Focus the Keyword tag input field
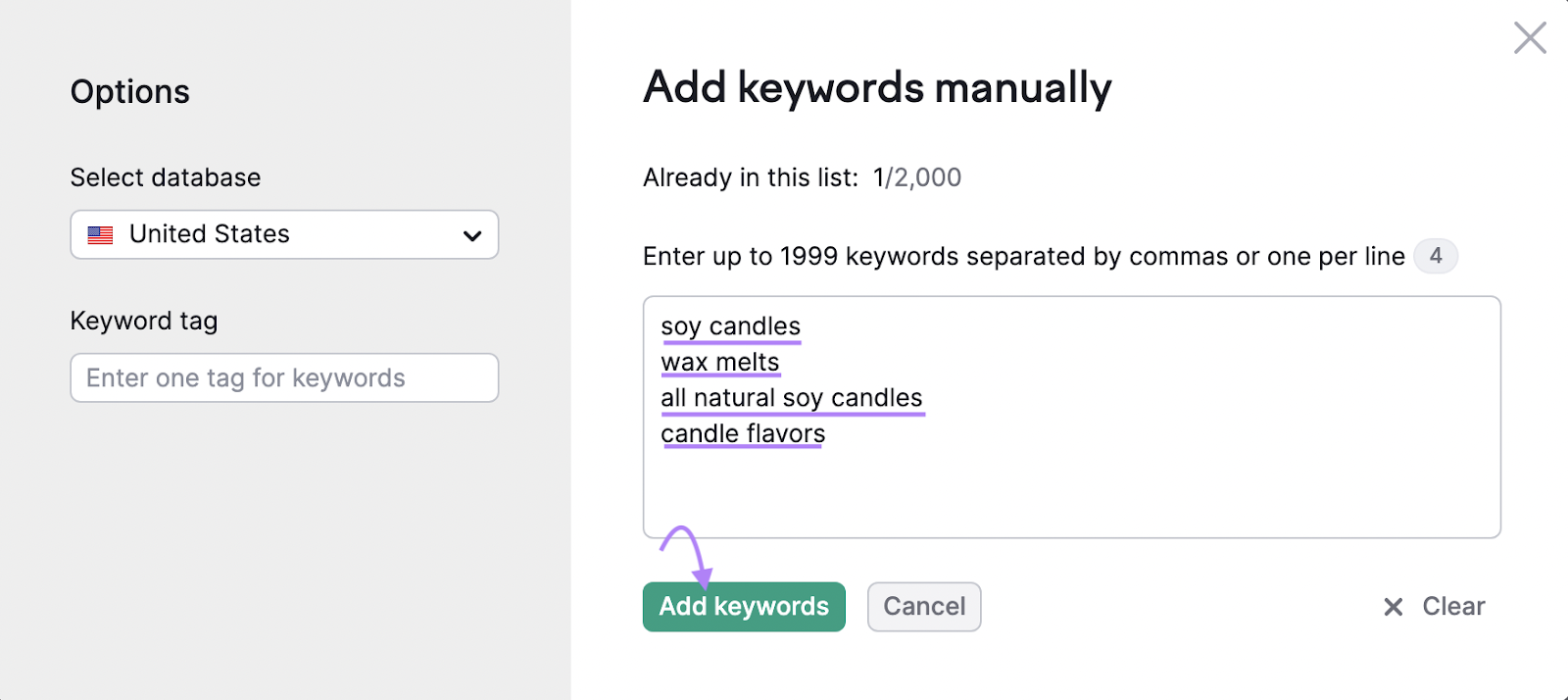Viewport: 1568px width, 700px height. click(284, 377)
